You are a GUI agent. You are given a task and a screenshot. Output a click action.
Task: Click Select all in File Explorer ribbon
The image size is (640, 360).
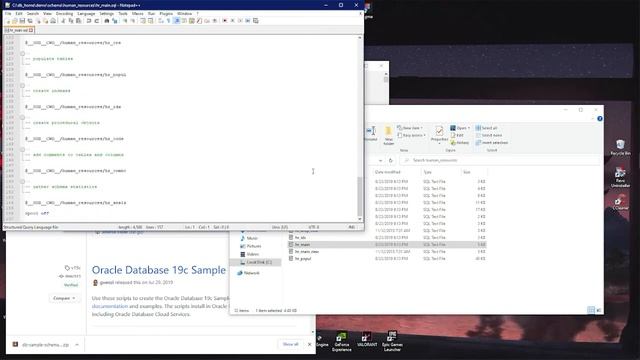[486, 128]
